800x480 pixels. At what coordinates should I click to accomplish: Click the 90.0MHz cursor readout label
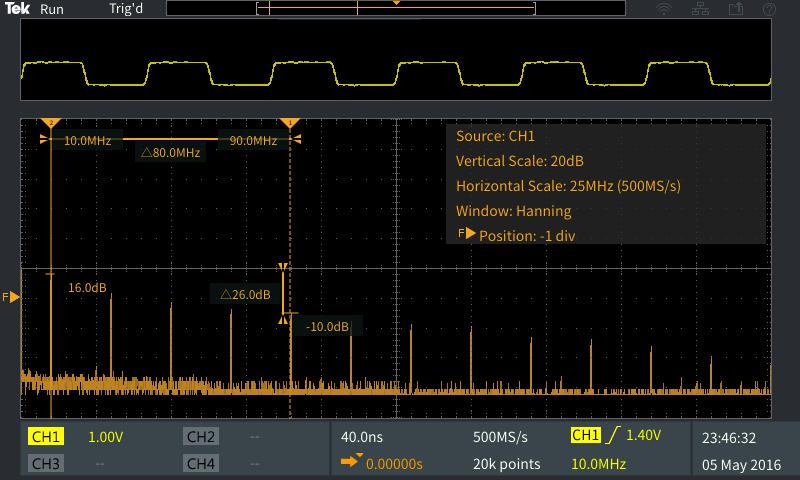[253, 141]
